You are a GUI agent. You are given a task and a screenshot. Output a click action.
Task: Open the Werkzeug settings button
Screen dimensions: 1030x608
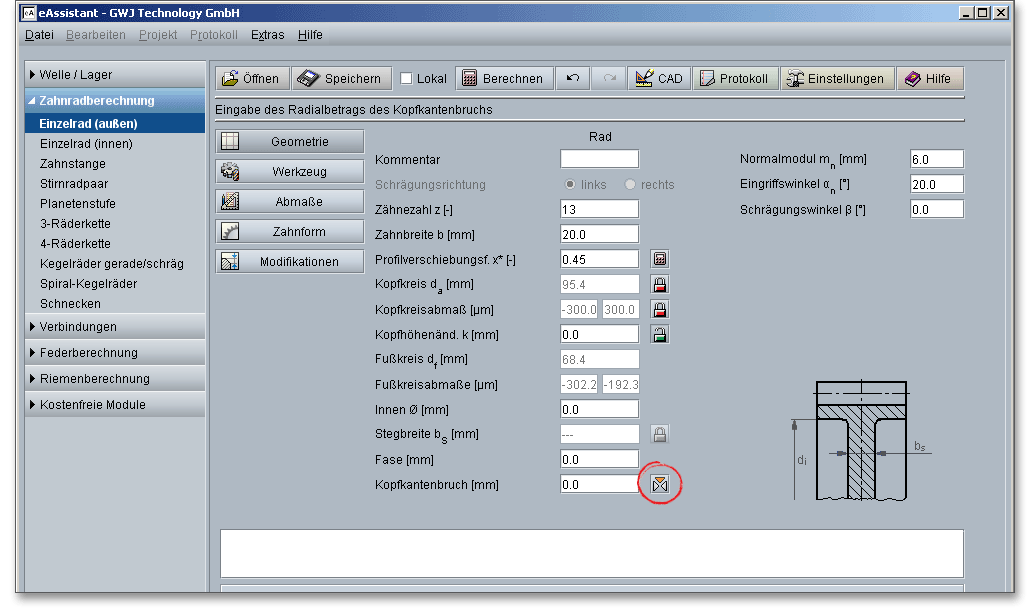coord(289,172)
